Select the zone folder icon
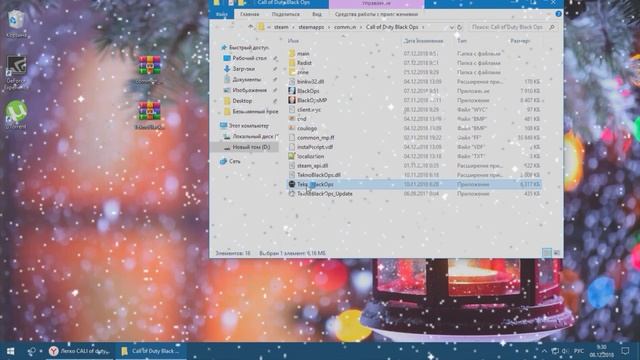The image size is (640, 360). pos(292,72)
